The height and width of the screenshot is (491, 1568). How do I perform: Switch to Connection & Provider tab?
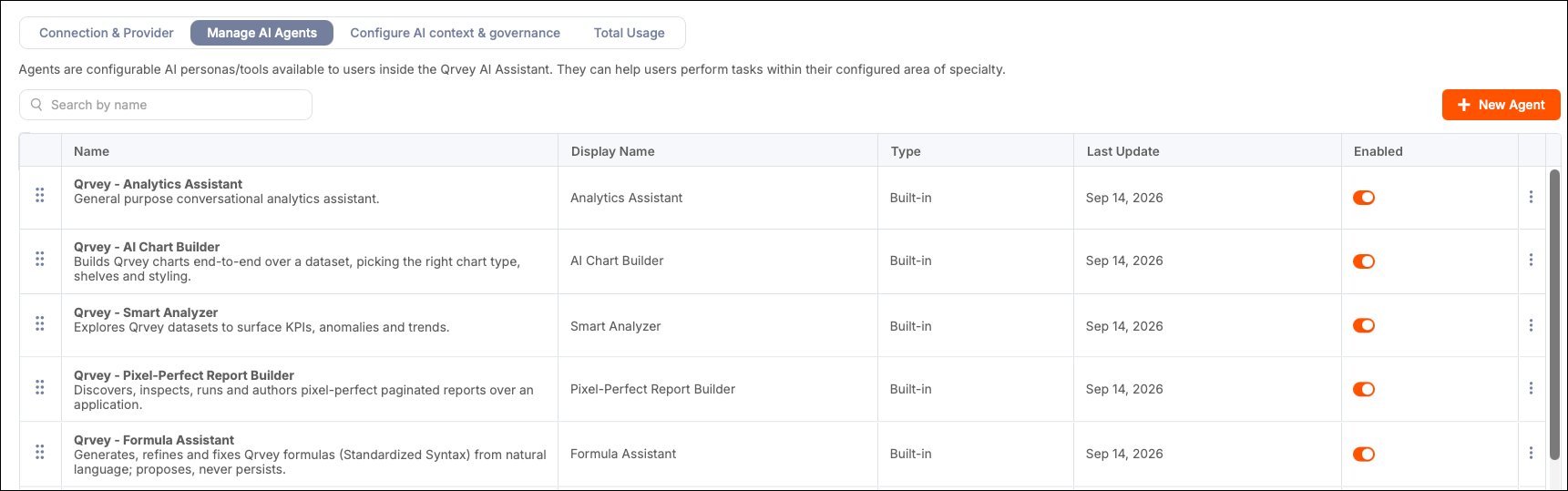(106, 33)
